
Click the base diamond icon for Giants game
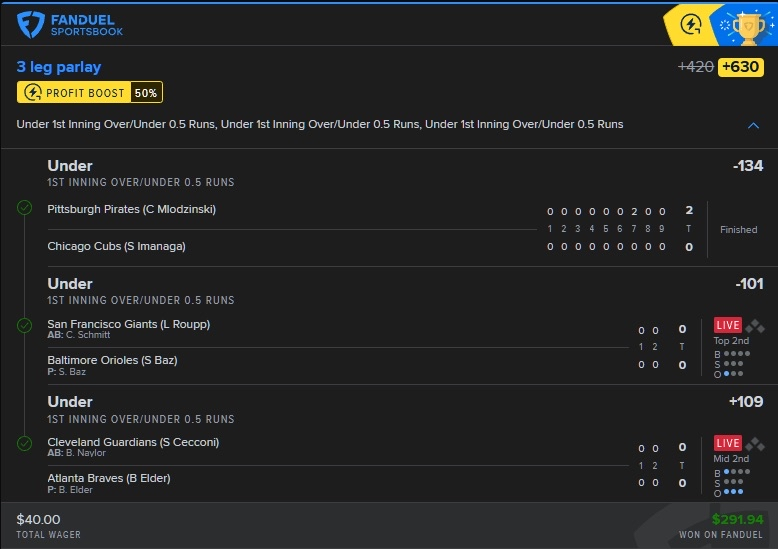(x=755, y=326)
